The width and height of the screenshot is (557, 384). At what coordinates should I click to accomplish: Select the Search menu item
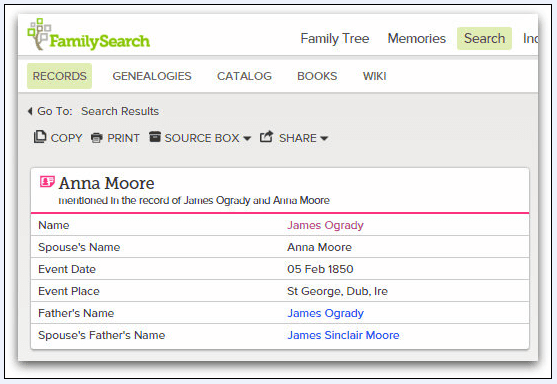[484, 38]
